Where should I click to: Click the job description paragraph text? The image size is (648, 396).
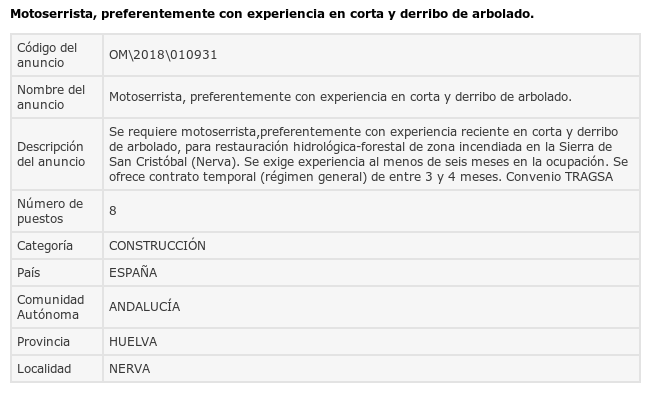coord(368,154)
